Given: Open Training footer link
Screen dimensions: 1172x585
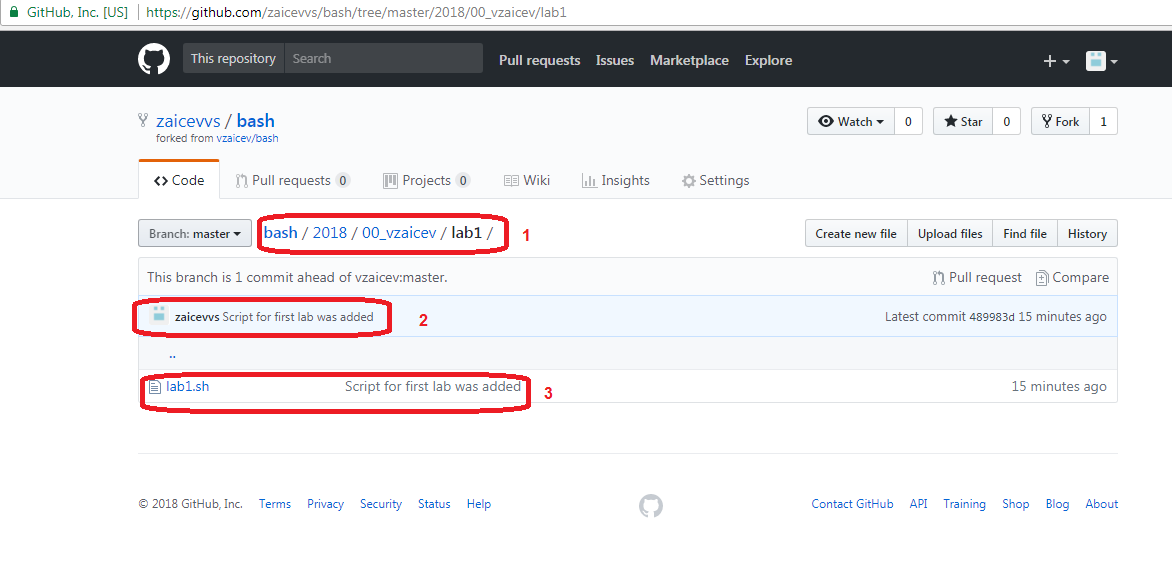Looking at the screenshot, I should click(x=964, y=504).
